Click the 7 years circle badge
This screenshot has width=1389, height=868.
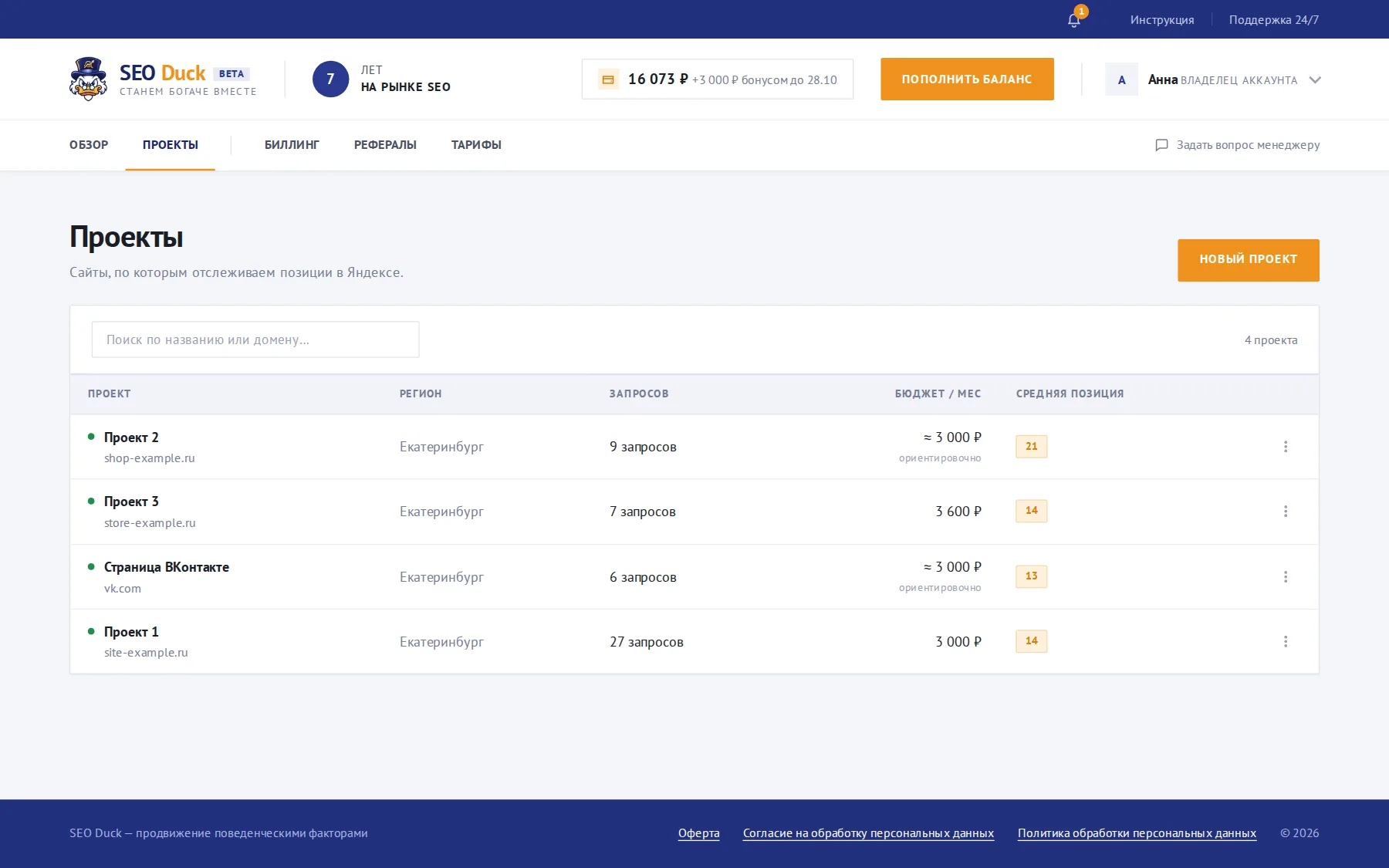click(x=330, y=79)
